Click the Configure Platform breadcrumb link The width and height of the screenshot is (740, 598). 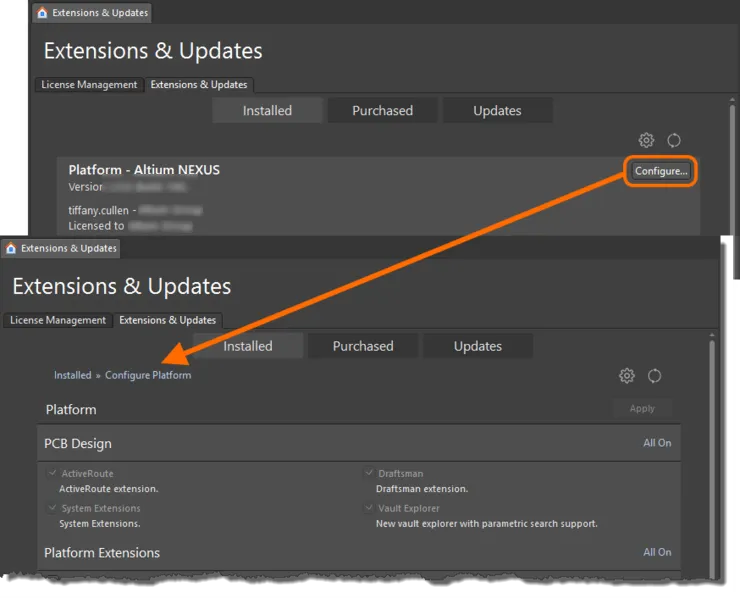click(x=148, y=375)
